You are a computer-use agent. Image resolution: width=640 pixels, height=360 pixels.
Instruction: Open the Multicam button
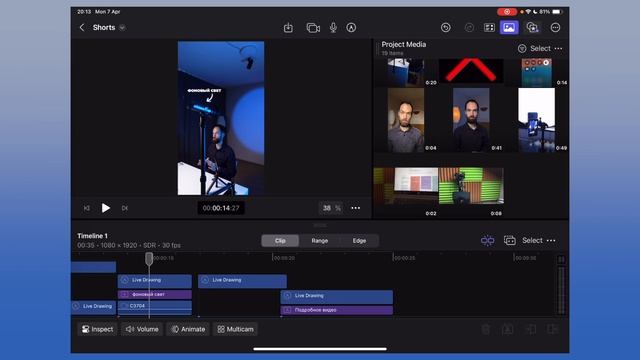point(236,329)
